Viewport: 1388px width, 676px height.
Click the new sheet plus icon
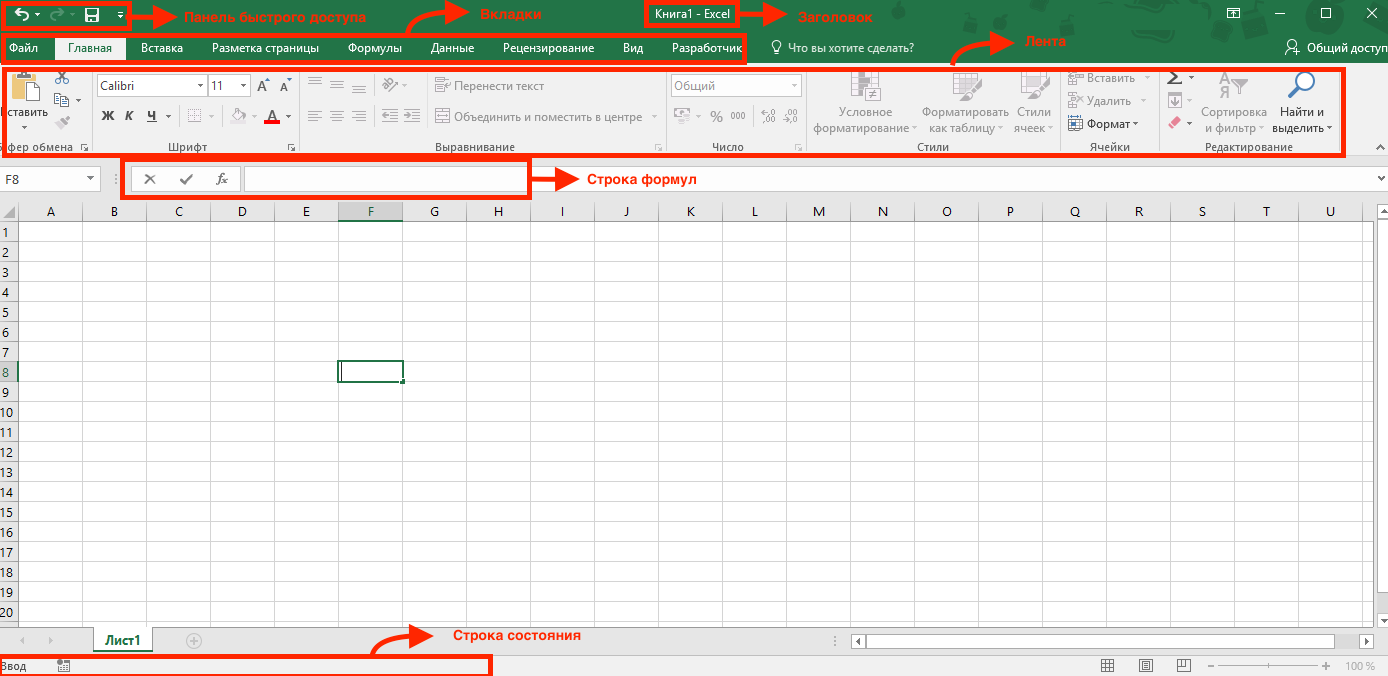[194, 640]
